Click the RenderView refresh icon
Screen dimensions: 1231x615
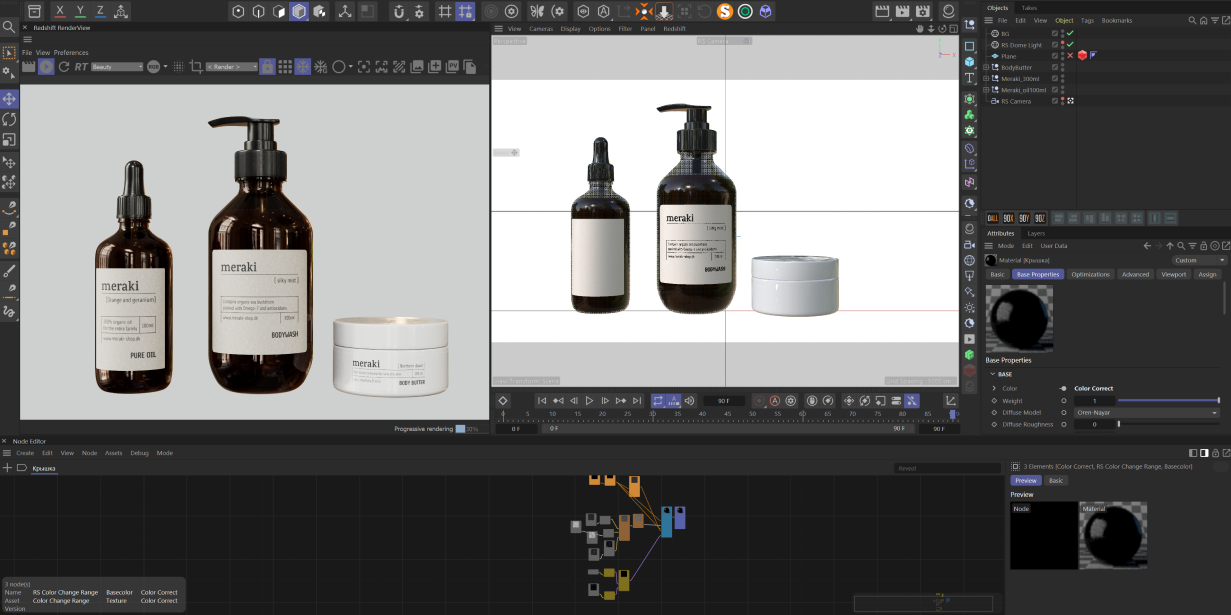[x=64, y=67]
